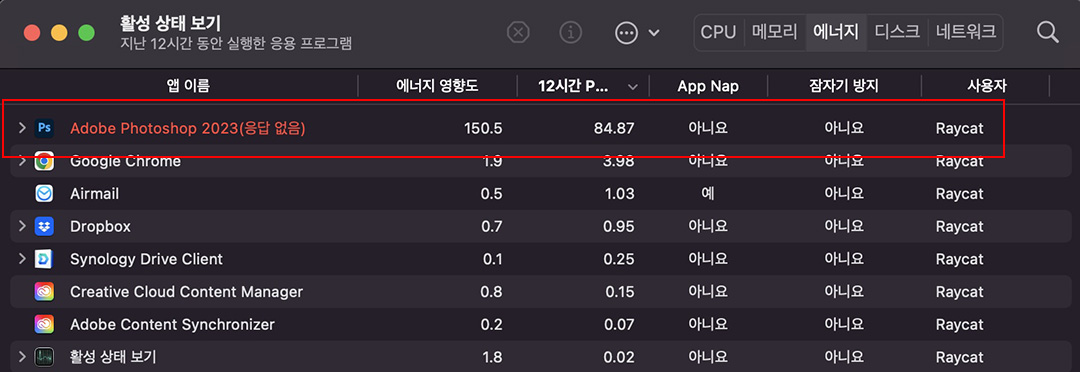The image size is (1080, 372).
Task: Click the 0.25 value for Synology Drive
Action: pos(618,259)
